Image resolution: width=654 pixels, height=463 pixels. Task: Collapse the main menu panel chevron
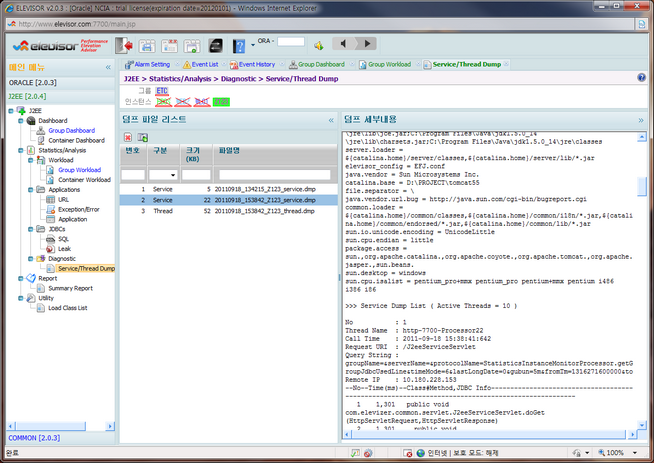[108, 67]
